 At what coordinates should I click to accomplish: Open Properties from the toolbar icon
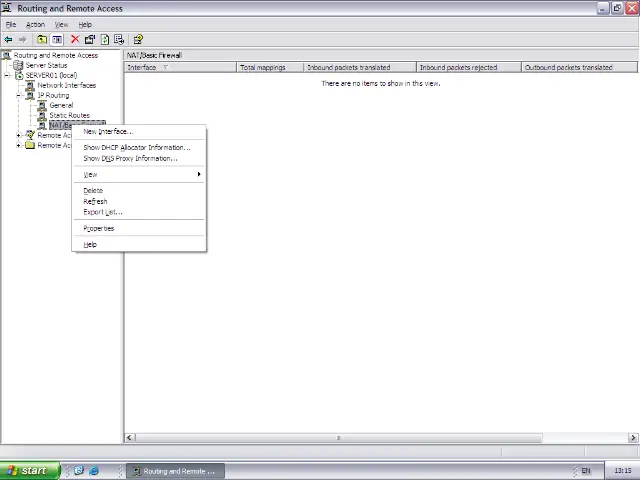pyautogui.click(x=89, y=39)
